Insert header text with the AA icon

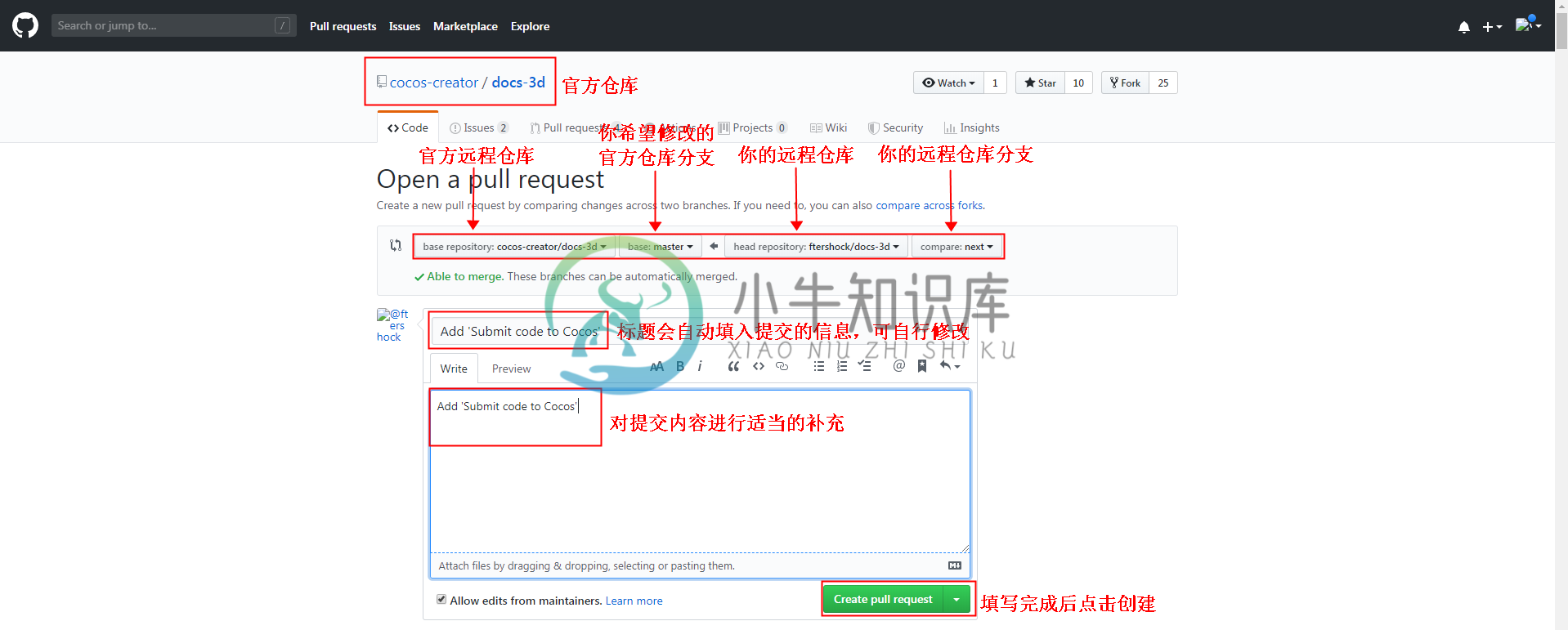656,366
